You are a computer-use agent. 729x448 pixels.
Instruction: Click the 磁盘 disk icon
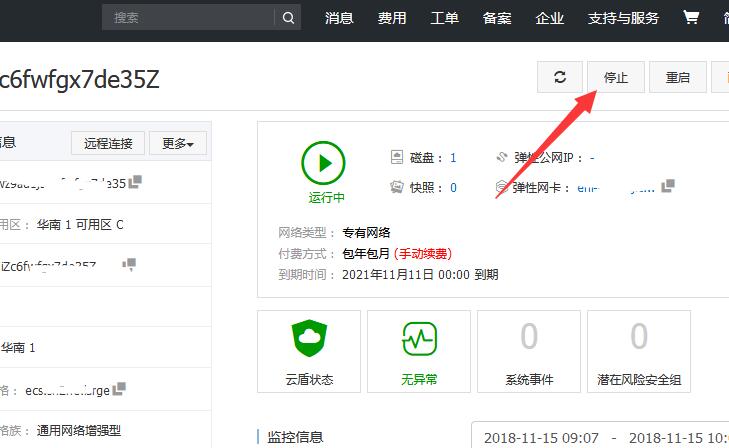pos(397,158)
